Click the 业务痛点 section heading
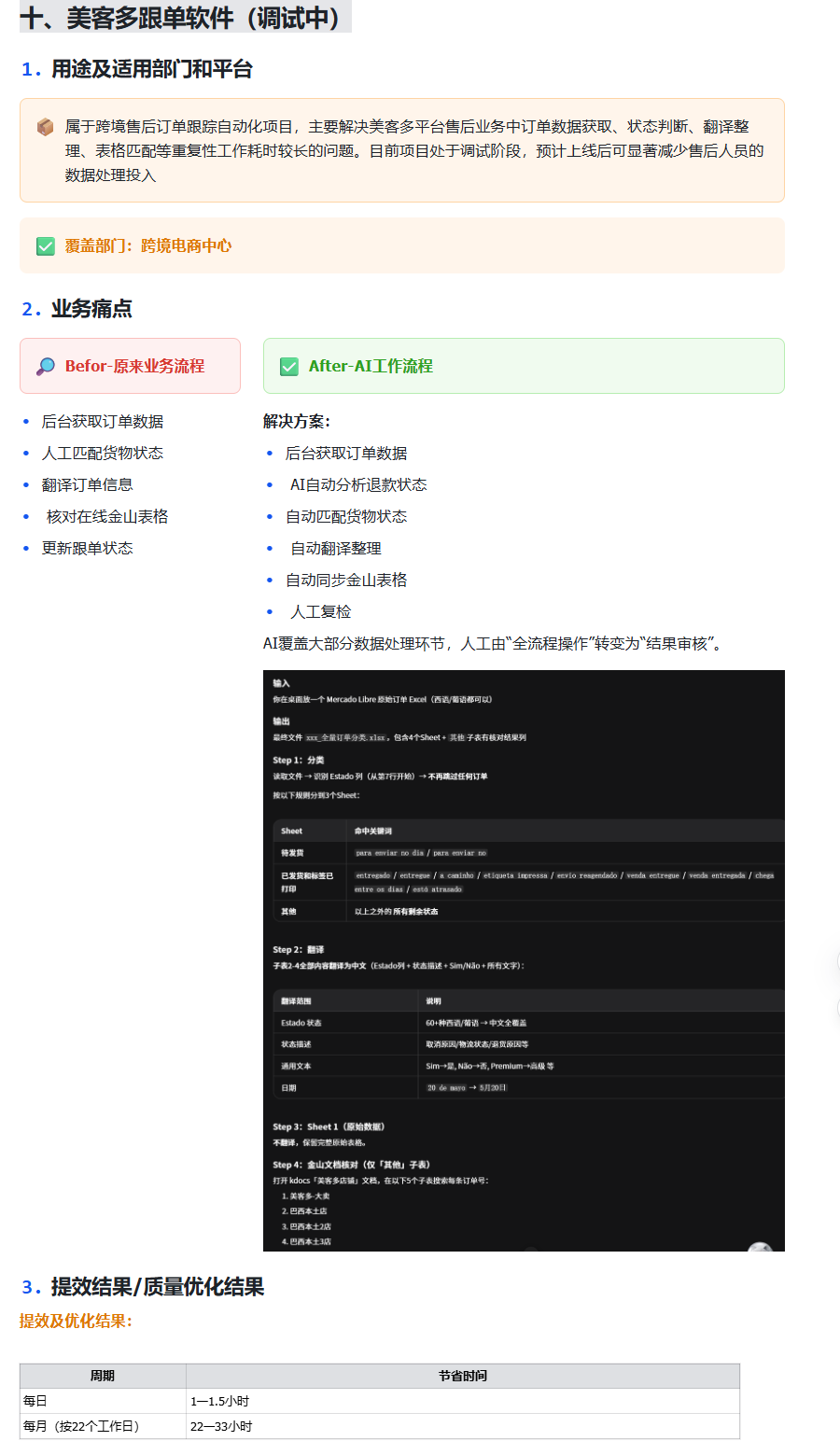 pyautogui.click(x=91, y=309)
